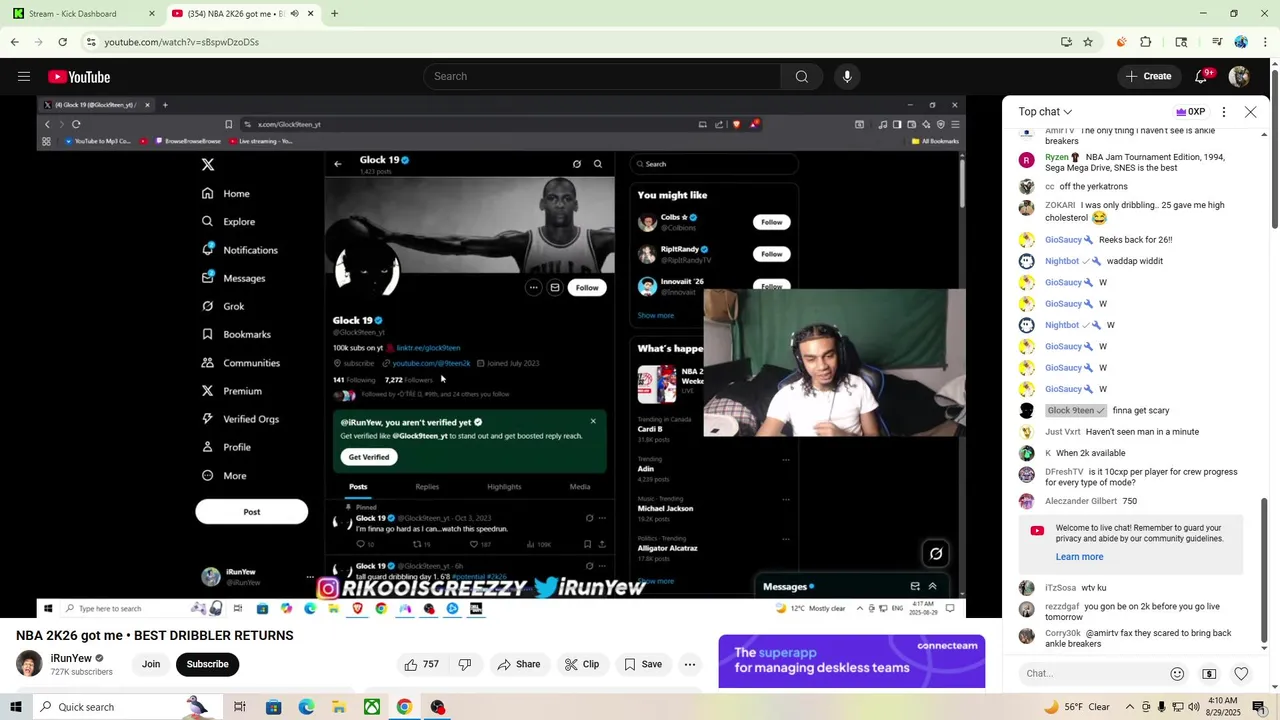1280x720 pixels.
Task: Open live chat more options menu
Action: pos(1224,112)
